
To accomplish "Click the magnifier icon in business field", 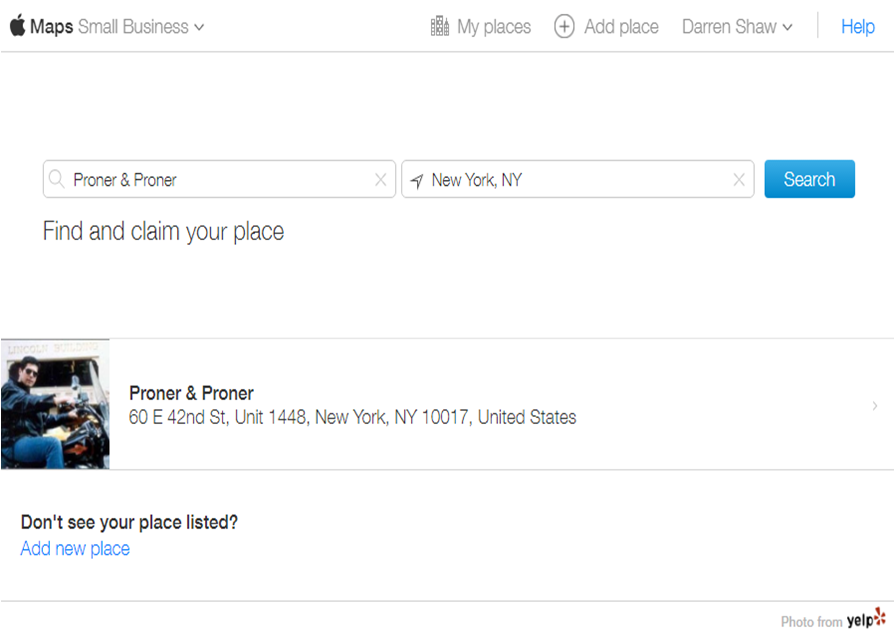I will pyautogui.click(x=57, y=180).
